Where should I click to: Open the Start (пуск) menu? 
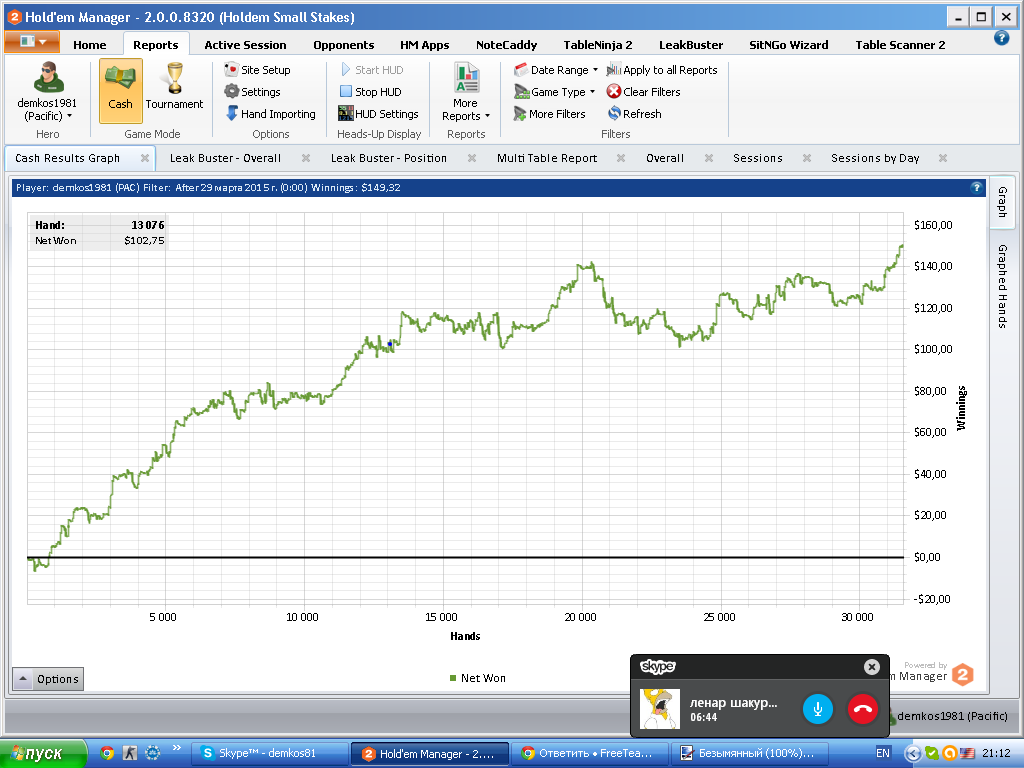[43, 754]
